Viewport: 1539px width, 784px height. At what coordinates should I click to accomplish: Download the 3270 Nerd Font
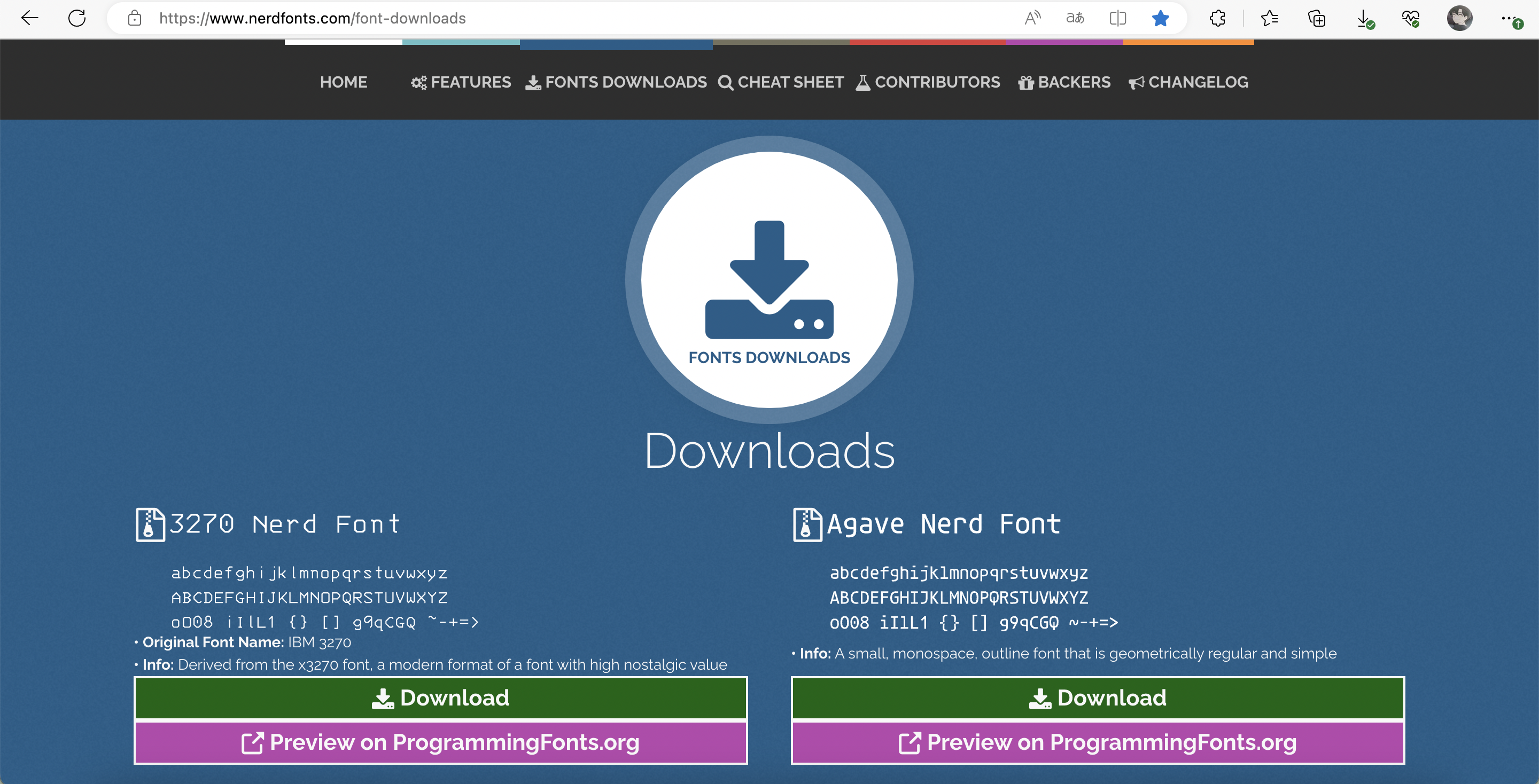tap(440, 697)
